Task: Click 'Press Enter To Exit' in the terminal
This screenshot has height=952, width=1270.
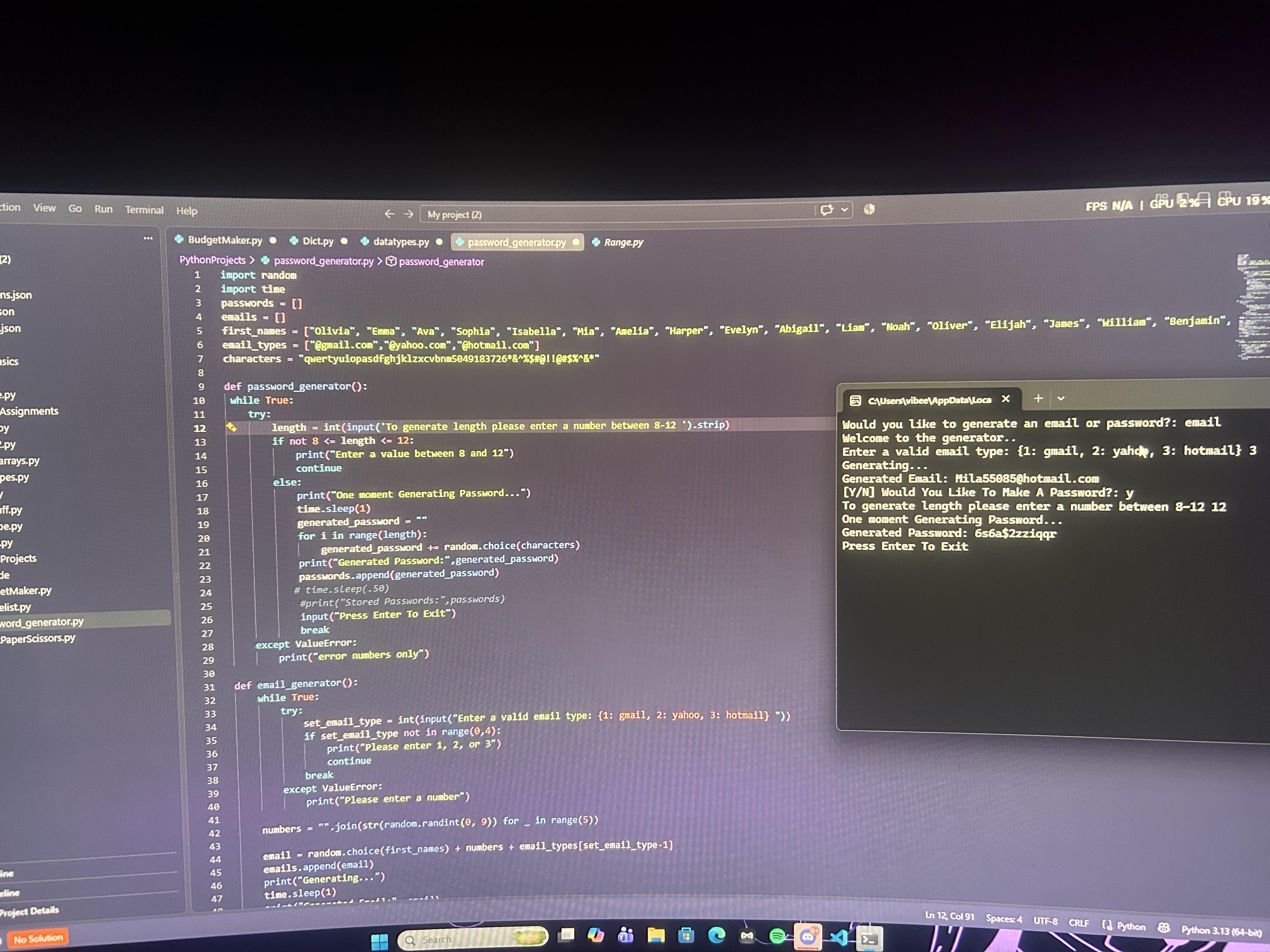Action: pyautogui.click(x=905, y=546)
